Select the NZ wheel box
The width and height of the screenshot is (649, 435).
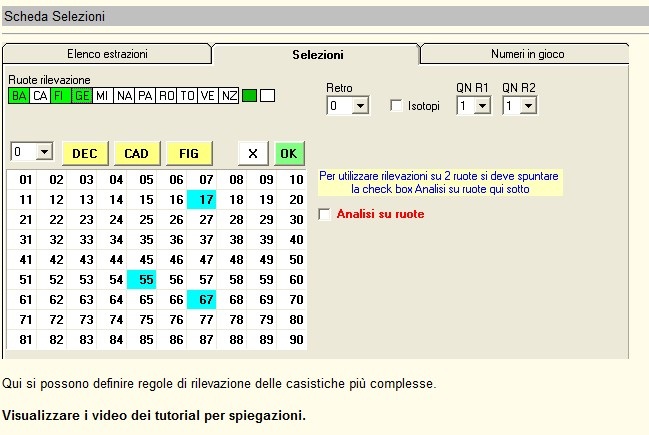(229, 96)
